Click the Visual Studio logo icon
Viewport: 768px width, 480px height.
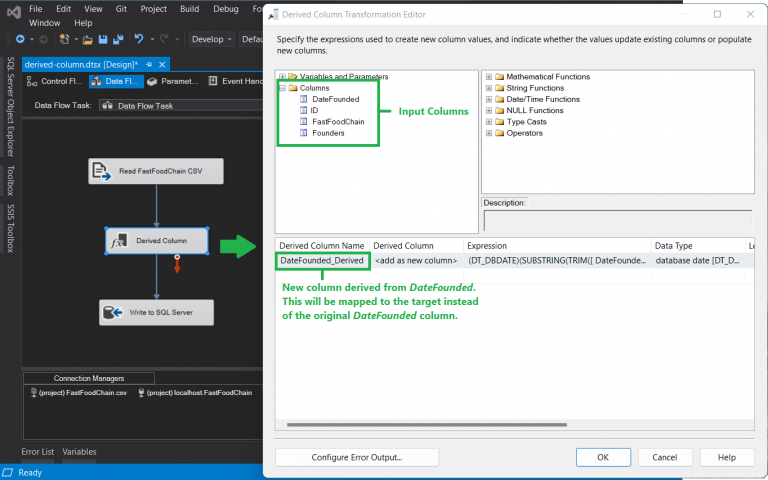(x=14, y=12)
